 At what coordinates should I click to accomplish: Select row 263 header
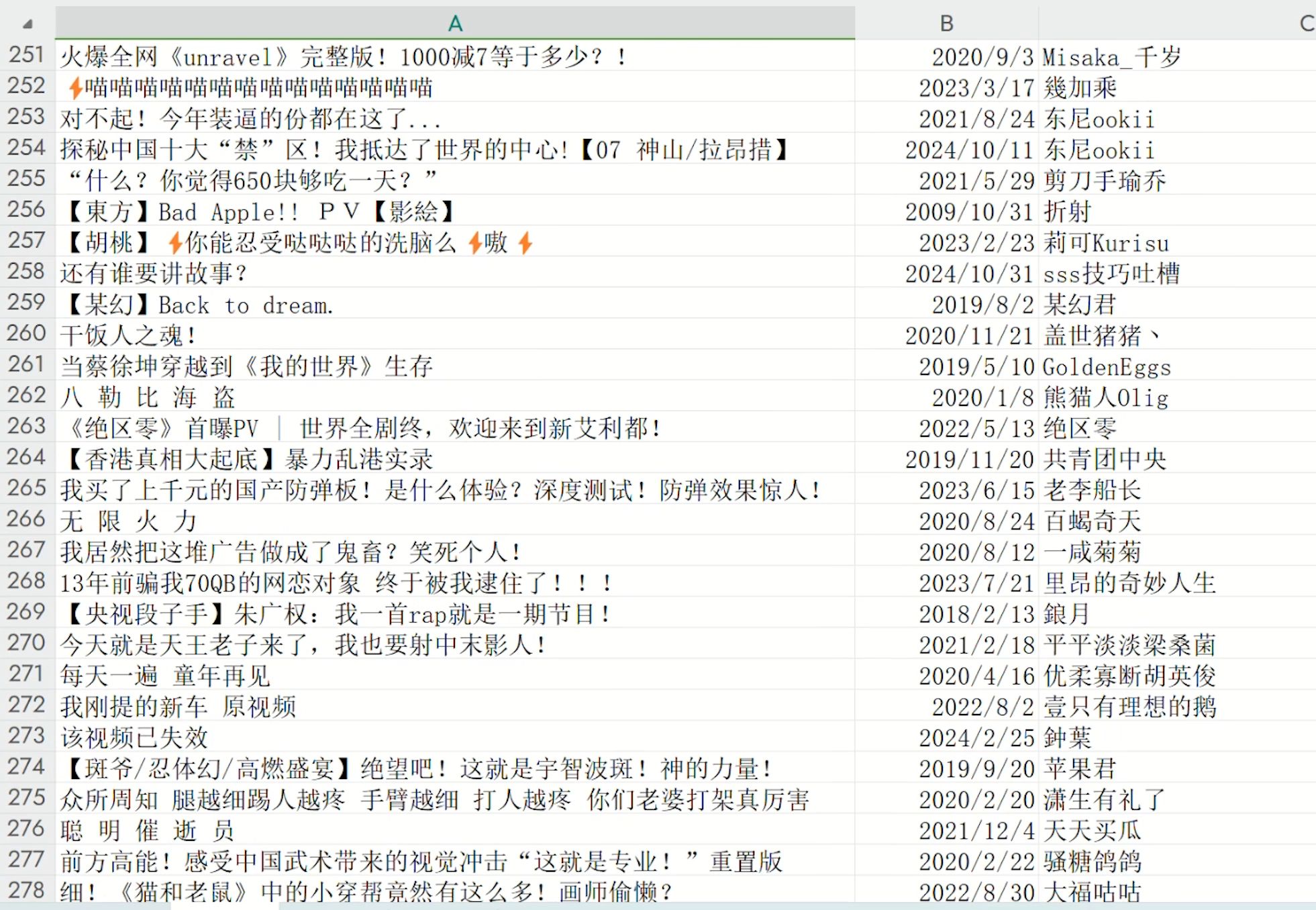tap(28, 427)
